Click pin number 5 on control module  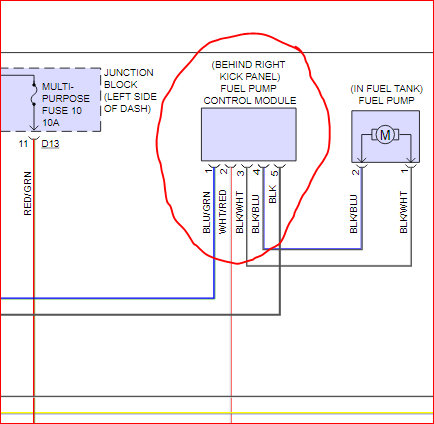click(274, 173)
